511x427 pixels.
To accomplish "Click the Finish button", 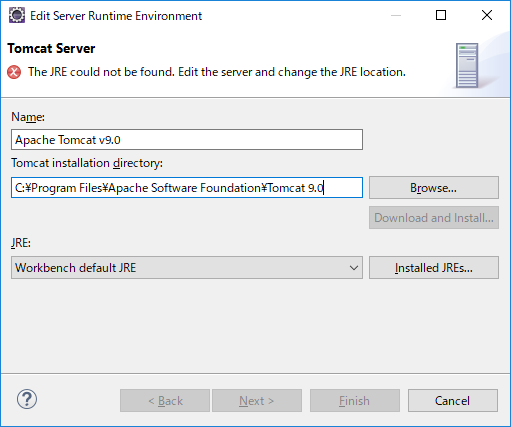I will [355, 400].
